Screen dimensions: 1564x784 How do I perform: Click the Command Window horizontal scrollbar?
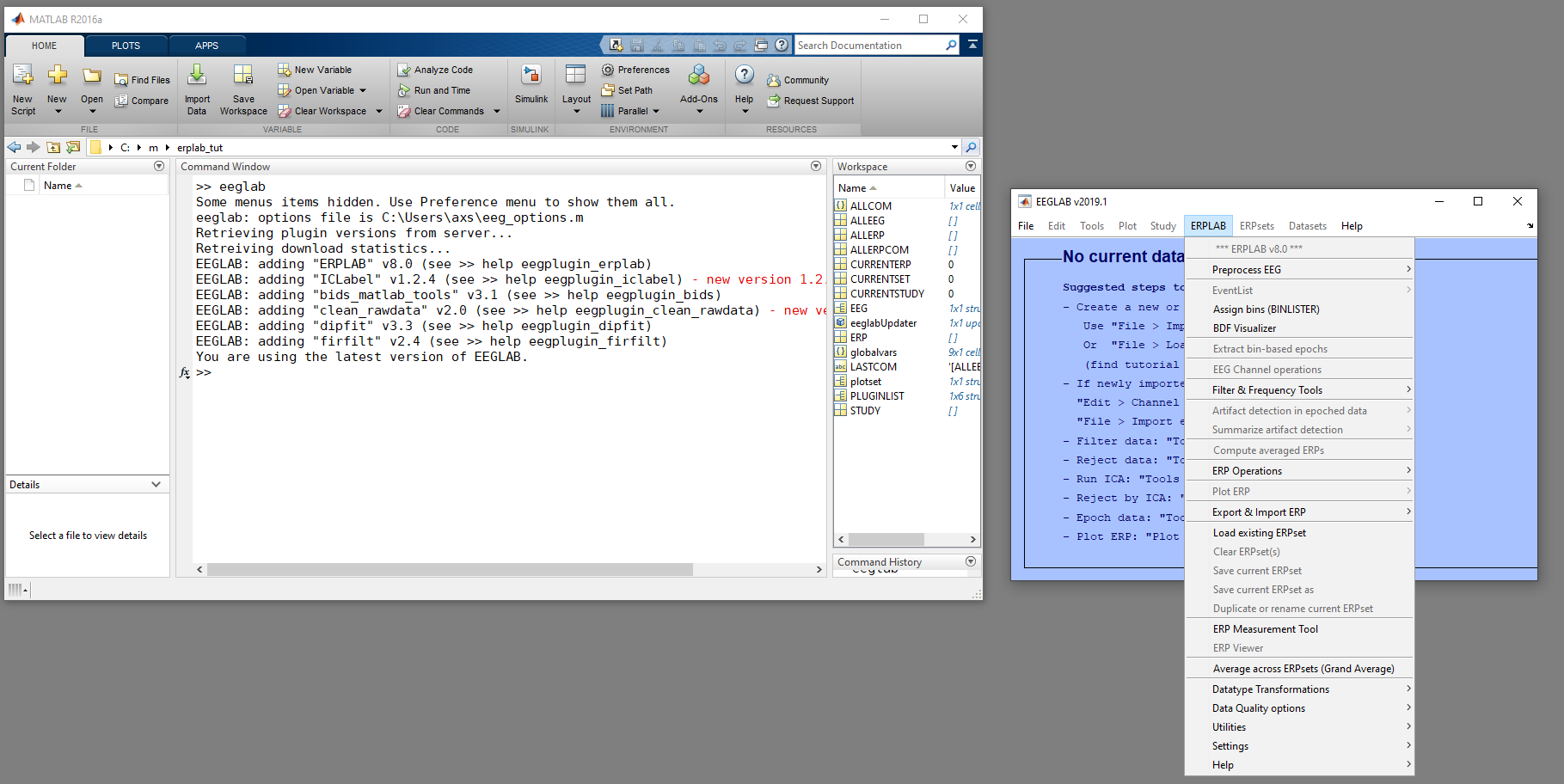tap(450, 569)
